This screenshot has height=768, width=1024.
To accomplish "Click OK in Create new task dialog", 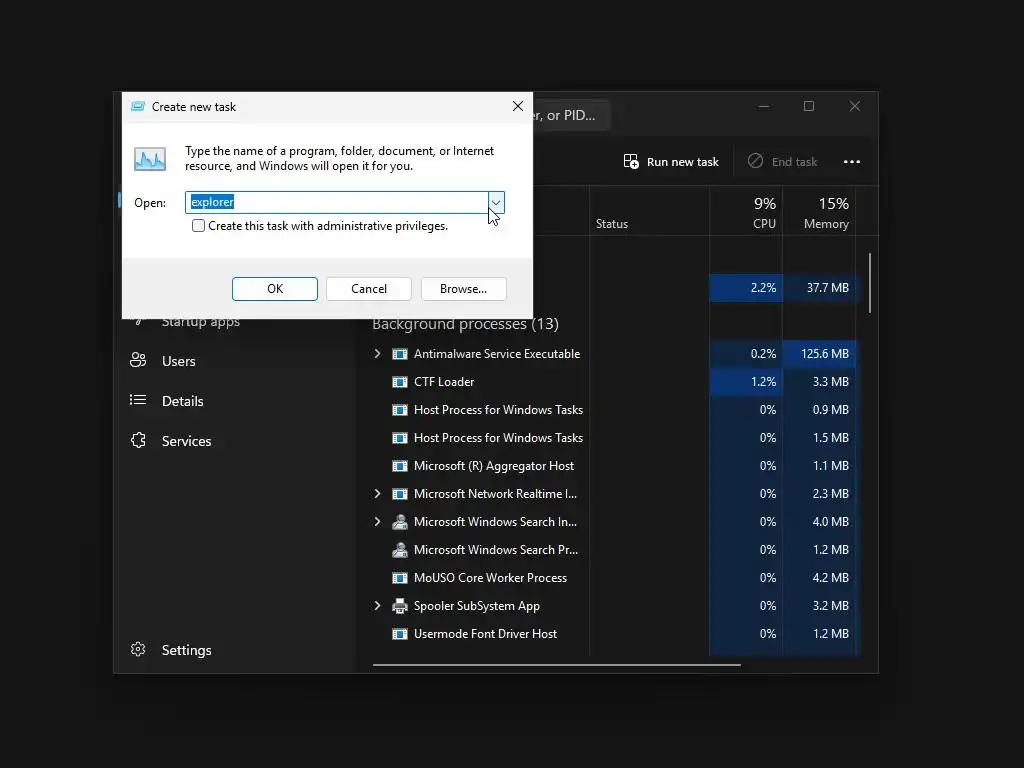I will (275, 289).
